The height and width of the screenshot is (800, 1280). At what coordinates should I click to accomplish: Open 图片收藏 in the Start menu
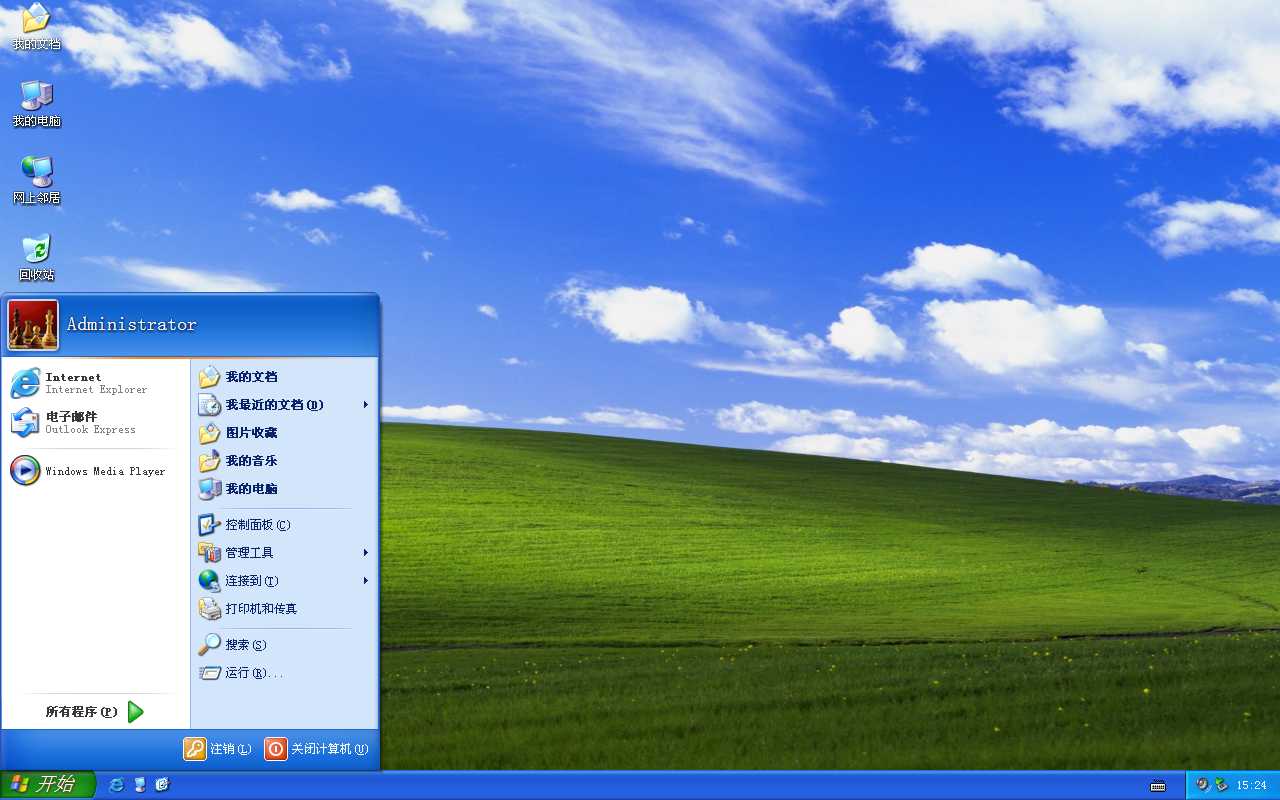pos(284,433)
